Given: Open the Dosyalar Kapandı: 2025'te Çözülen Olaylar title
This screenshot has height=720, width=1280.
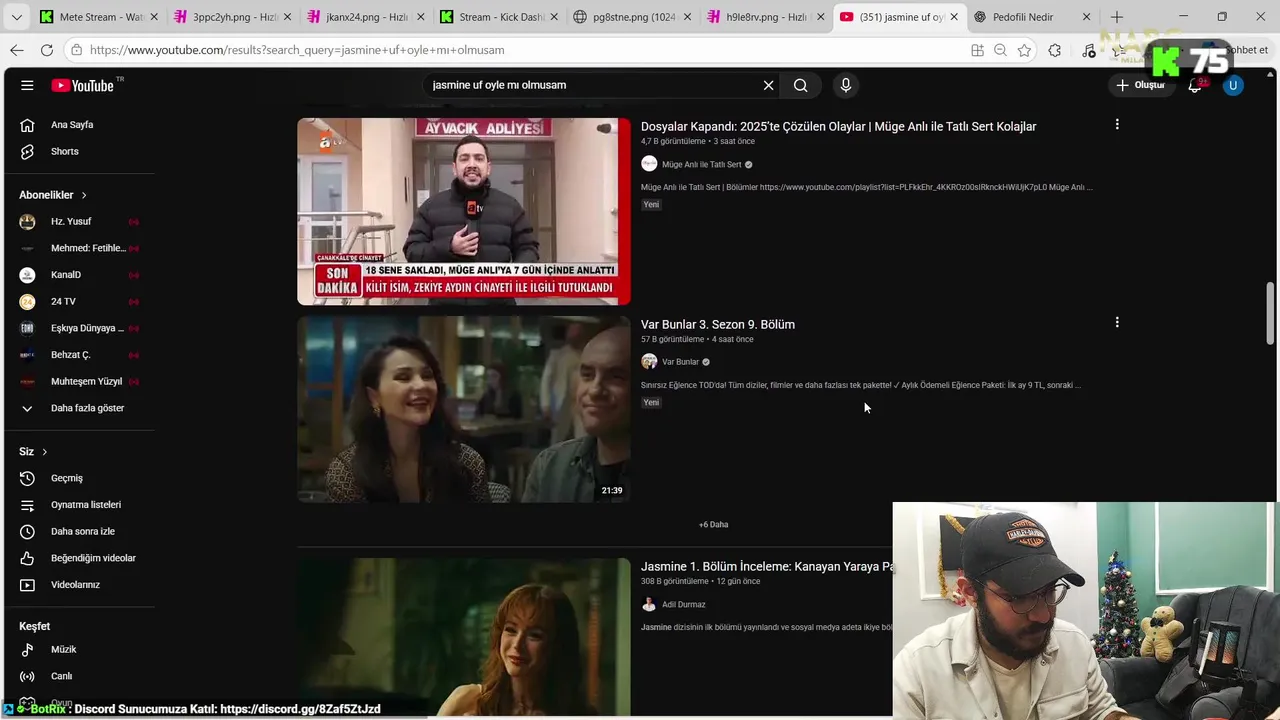Looking at the screenshot, I should (838, 126).
